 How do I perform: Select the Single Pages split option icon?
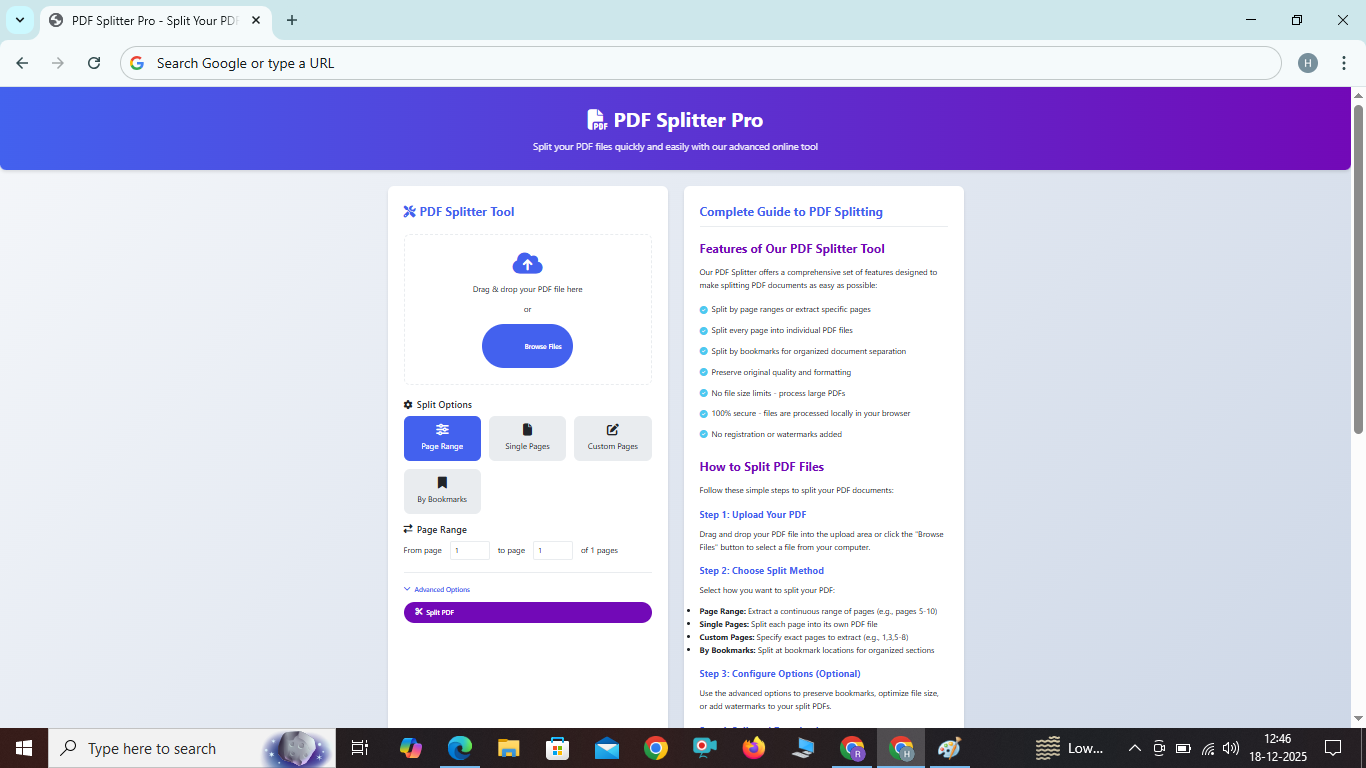coord(527,430)
